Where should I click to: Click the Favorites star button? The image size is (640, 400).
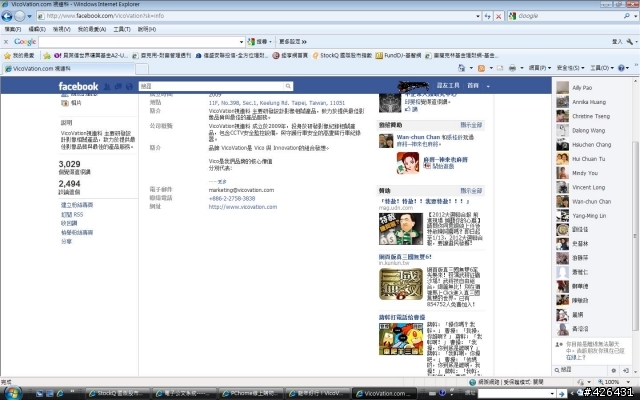[x=19, y=56]
